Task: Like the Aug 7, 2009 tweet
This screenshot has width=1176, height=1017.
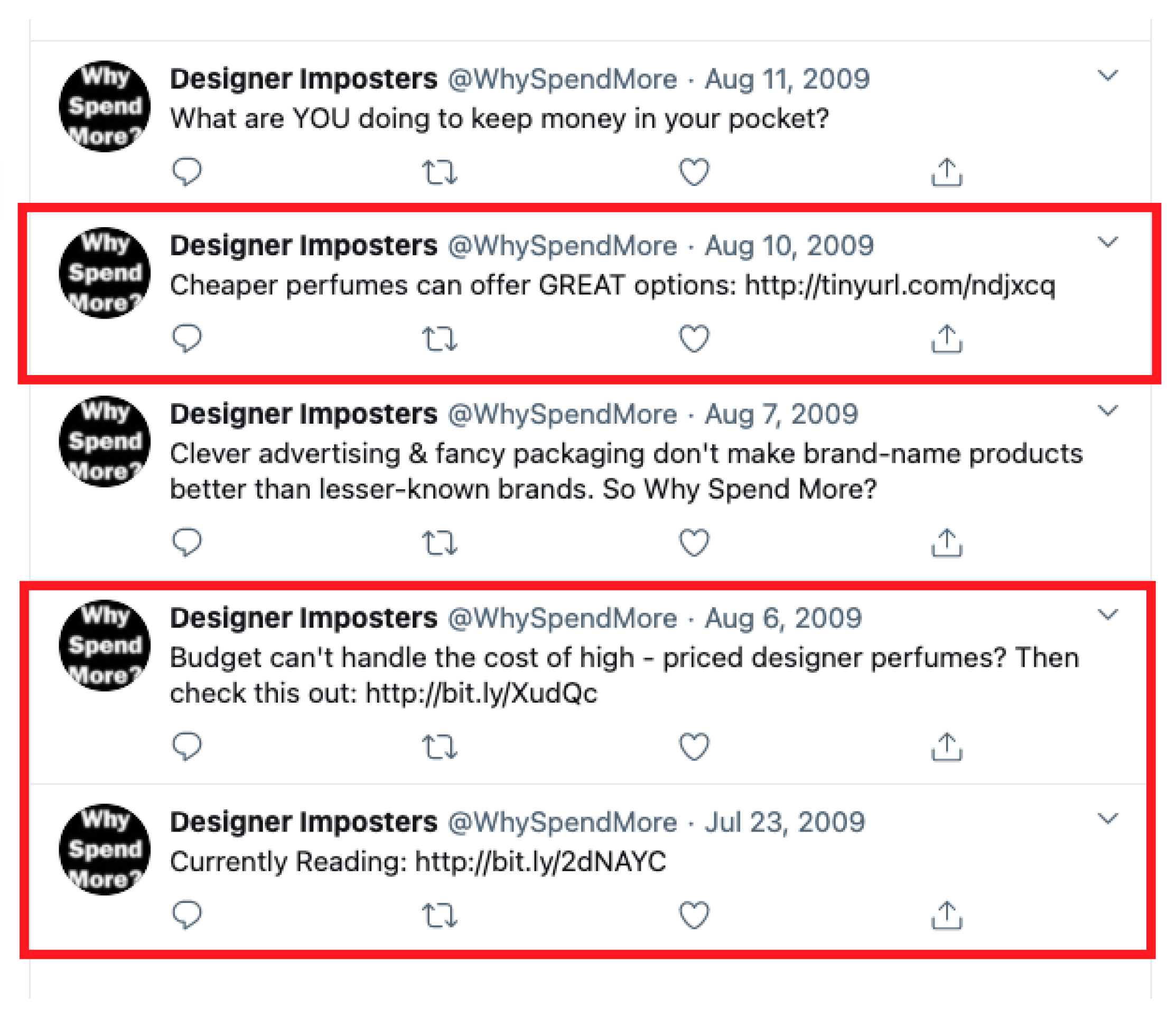Action: [x=694, y=542]
